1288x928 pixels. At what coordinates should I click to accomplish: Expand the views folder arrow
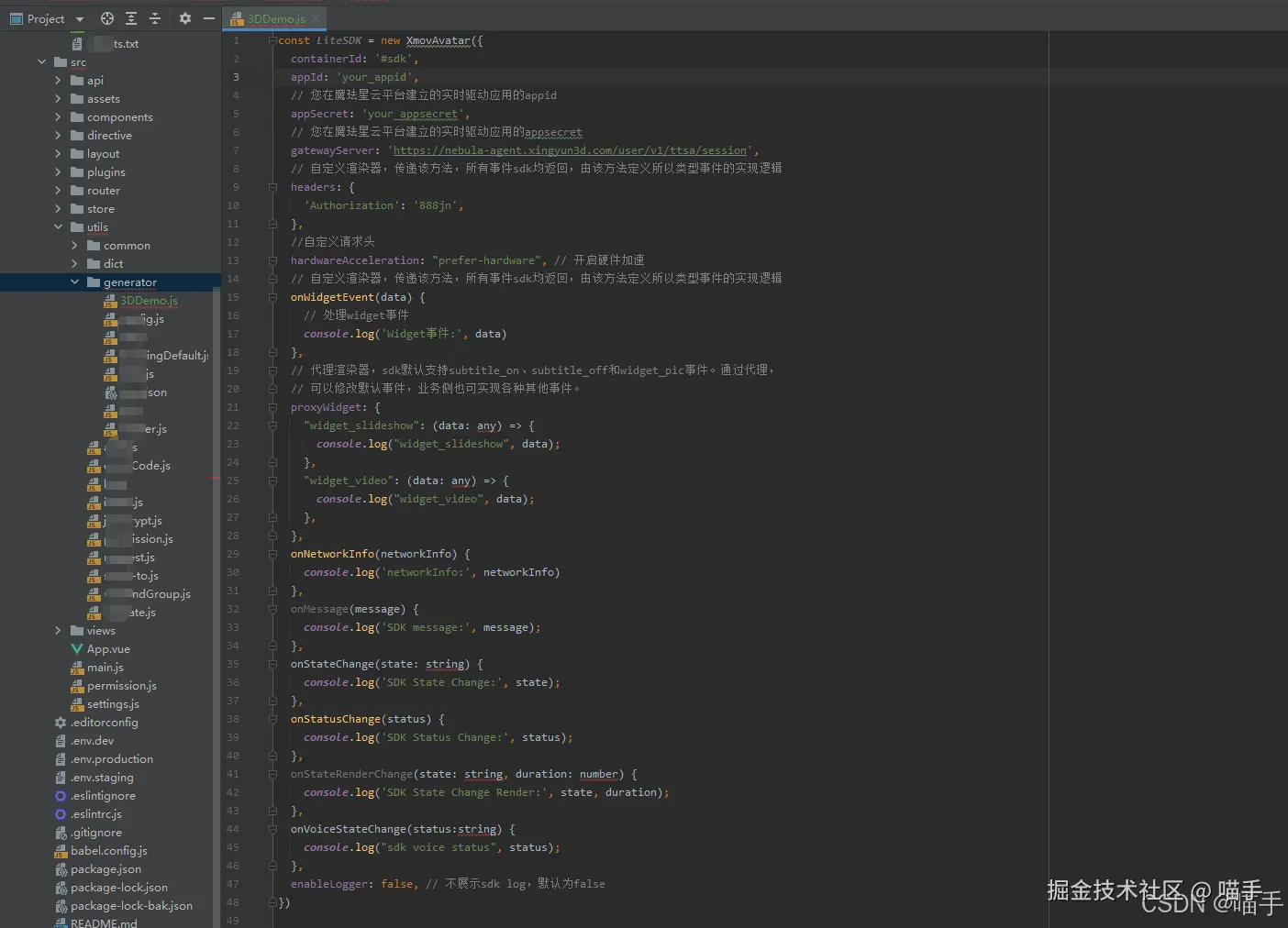(58, 631)
